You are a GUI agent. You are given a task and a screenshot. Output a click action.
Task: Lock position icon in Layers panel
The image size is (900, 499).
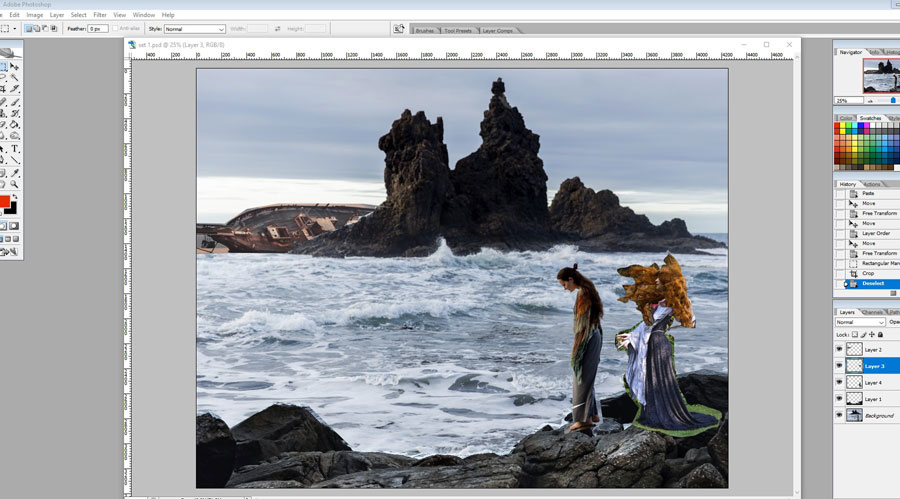[872, 335]
